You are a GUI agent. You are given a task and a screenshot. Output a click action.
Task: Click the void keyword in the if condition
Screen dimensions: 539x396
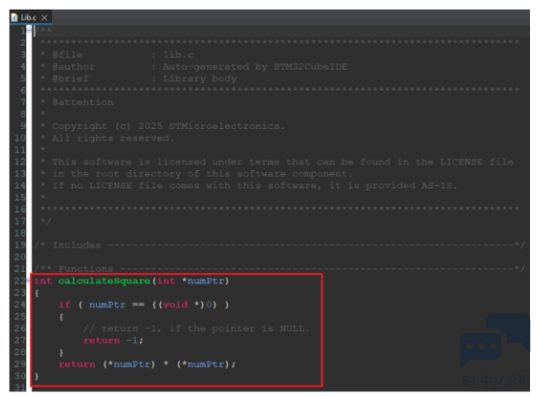[175, 305]
